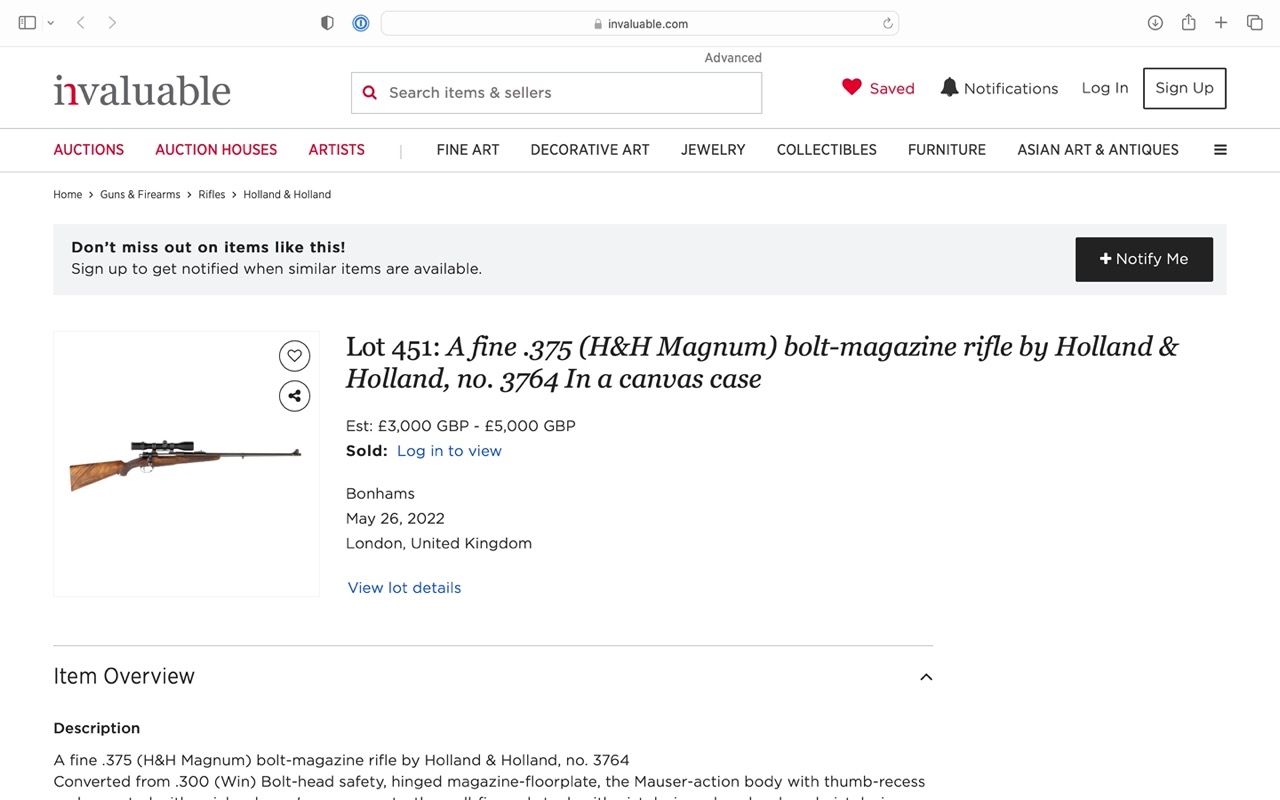Reload the current page
This screenshot has width=1280, height=800.
point(887,23)
